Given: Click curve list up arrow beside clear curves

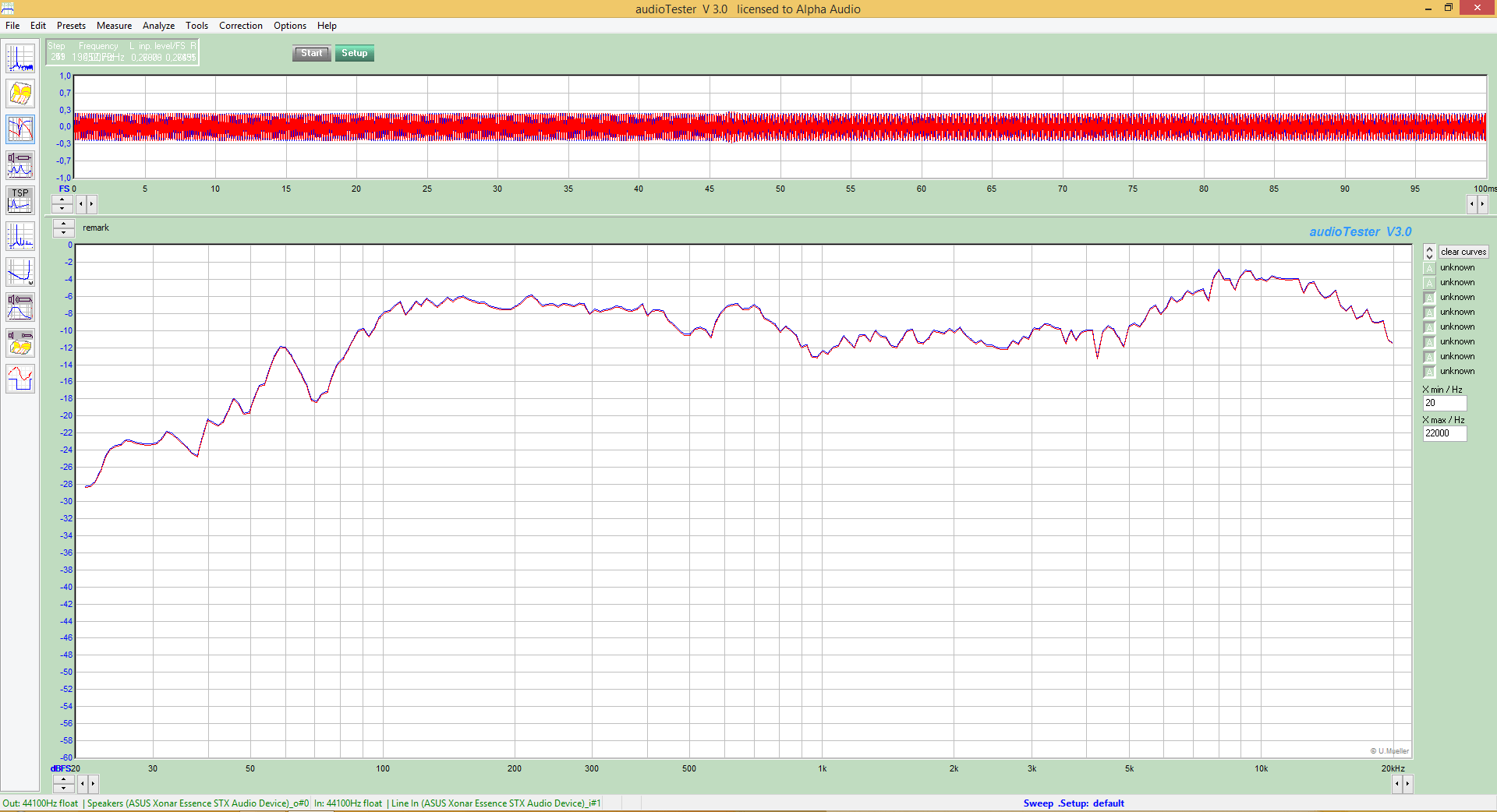Looking at the screenshot, I should coord(1429,249).
